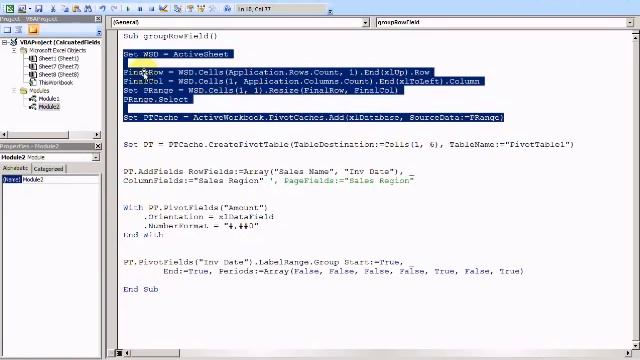Click the code window right scroll arrow
The height and width of the screenshot is (360, 640).
pyautogui.click(x=628, y=353)
